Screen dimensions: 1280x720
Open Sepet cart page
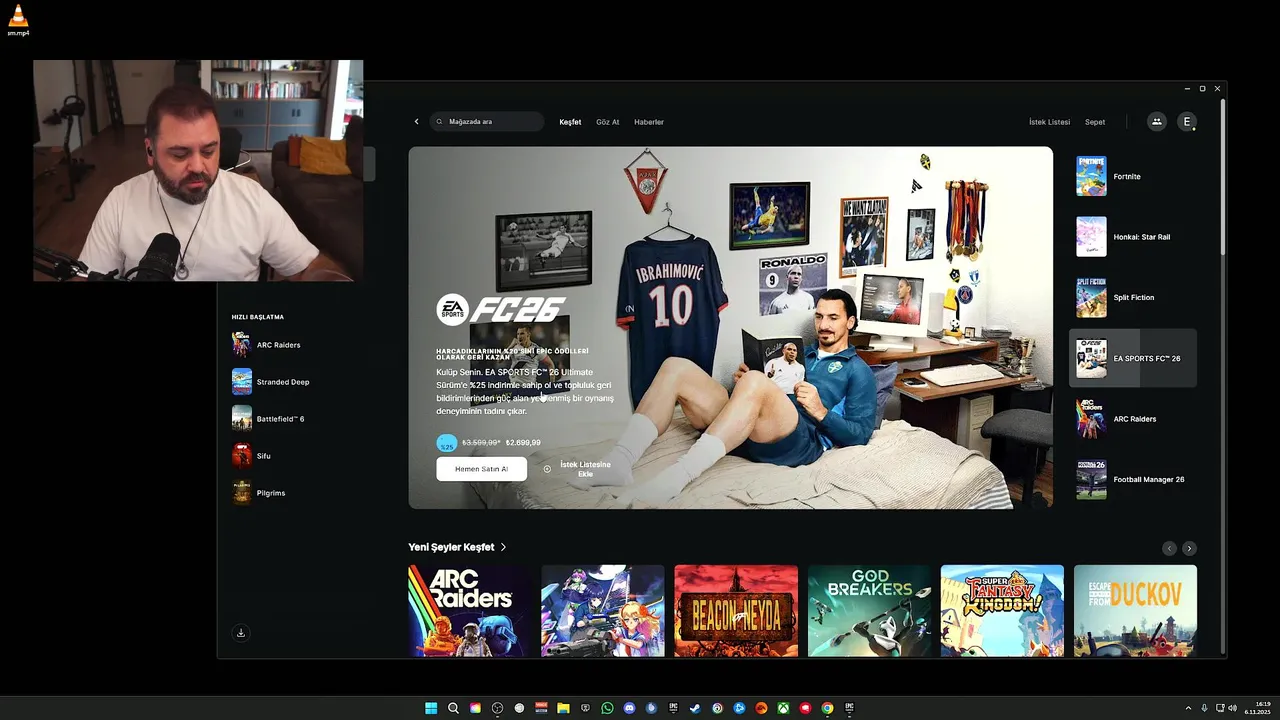[1095, 122]
